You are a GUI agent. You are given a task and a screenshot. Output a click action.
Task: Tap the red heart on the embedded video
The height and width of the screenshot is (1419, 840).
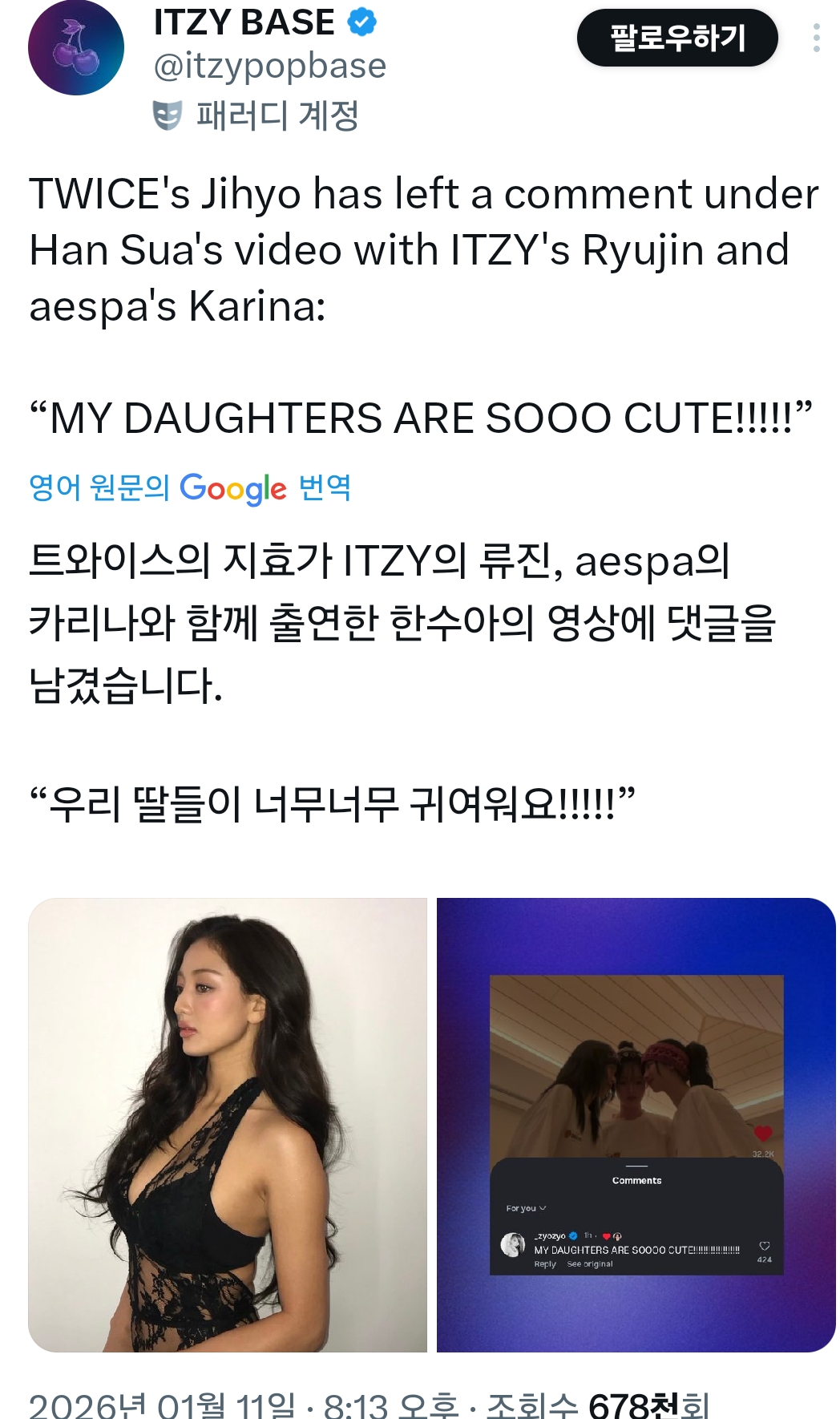click(763, 1133)
